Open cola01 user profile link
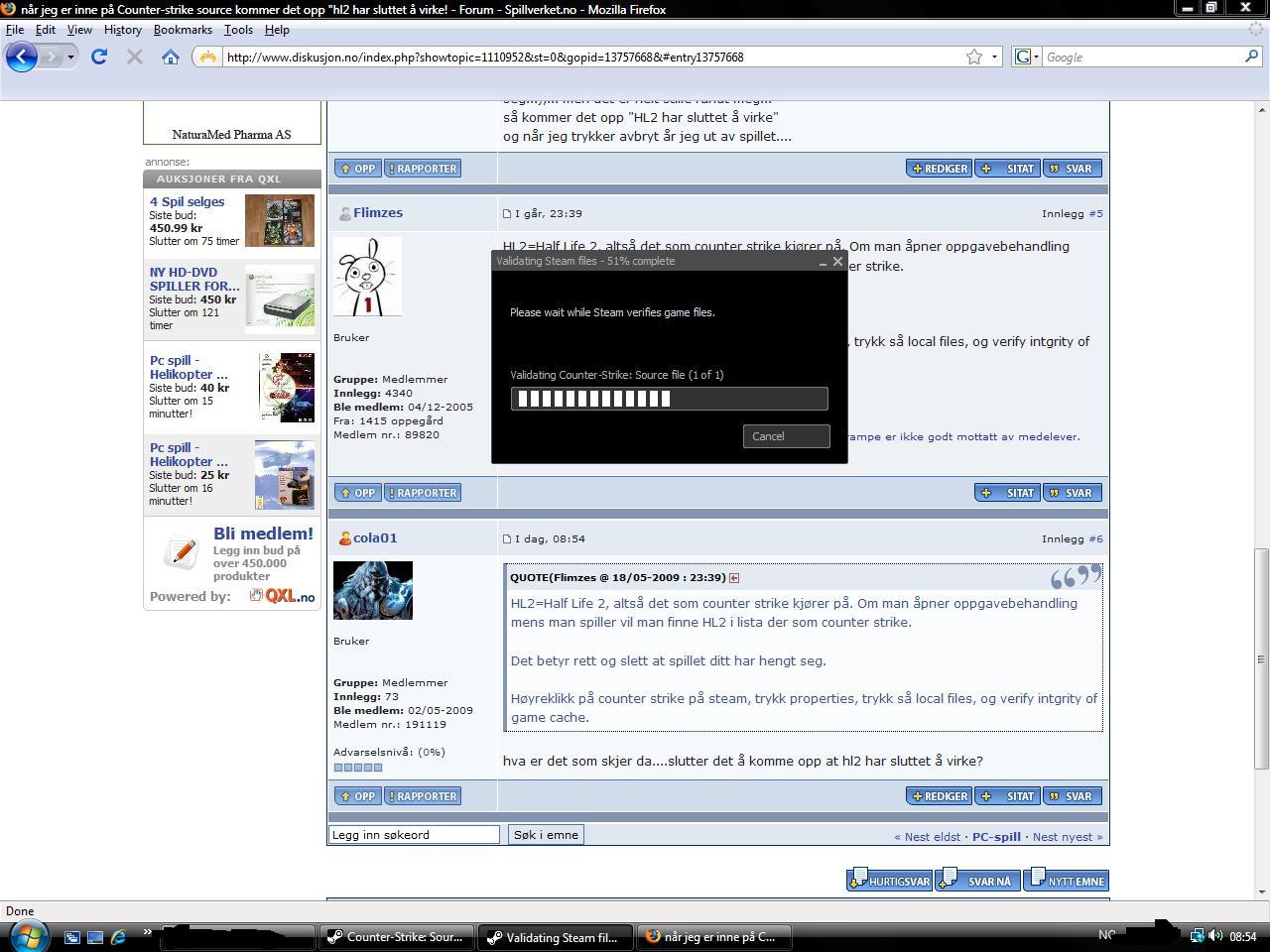Viewport: 1270px width, 952px height. point(375,537)
